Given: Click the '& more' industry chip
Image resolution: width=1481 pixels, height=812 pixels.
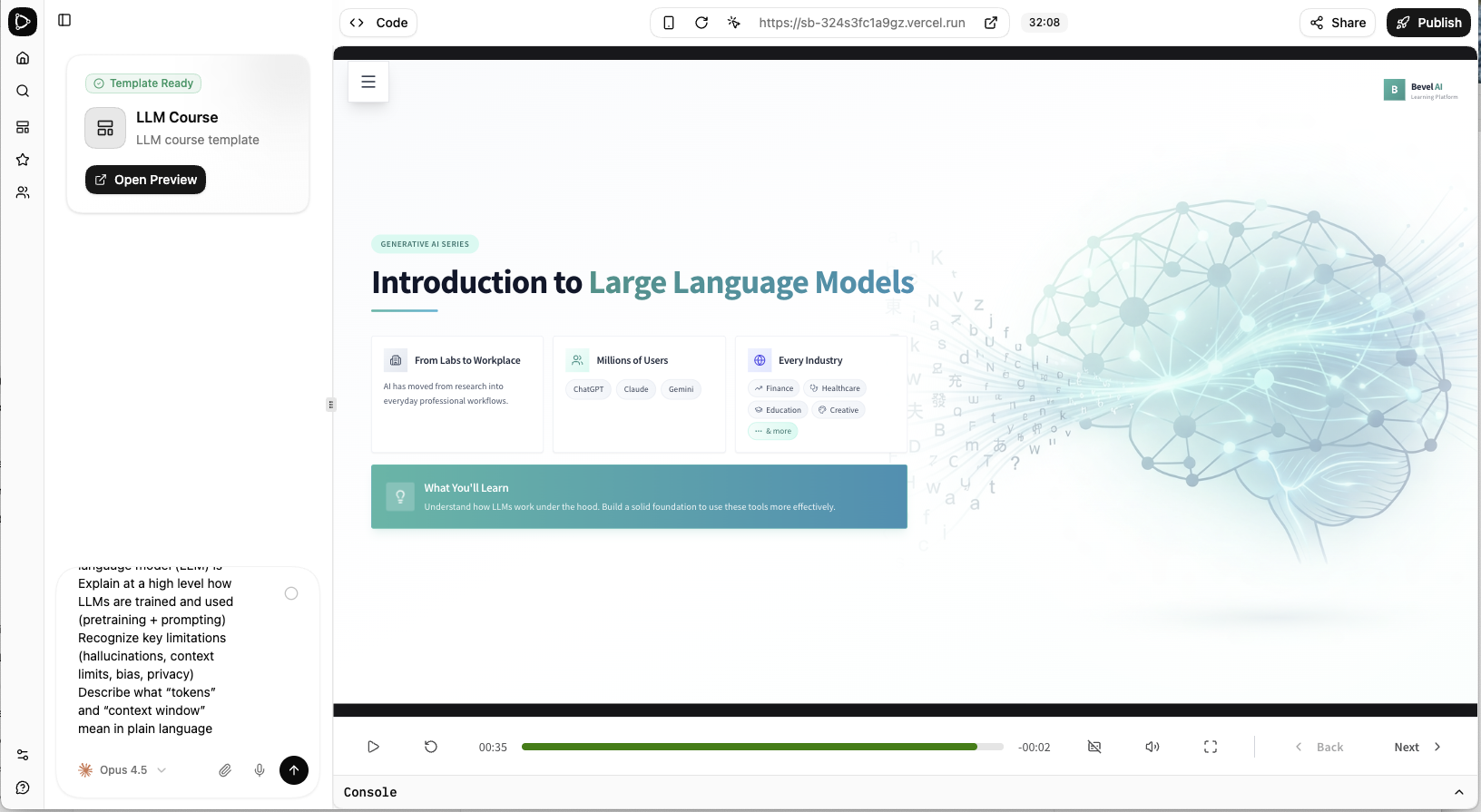Looking at the screenshot, I should 773,431.
